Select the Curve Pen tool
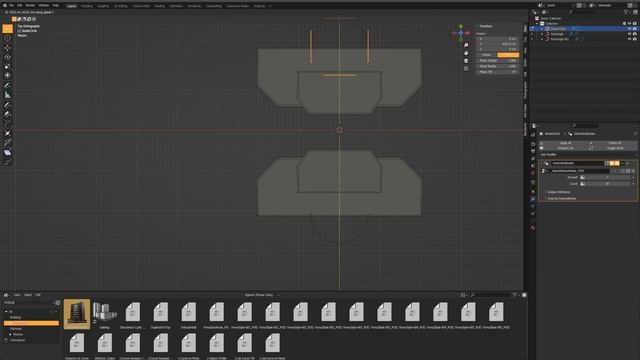640x360 pixels. tap(7, 114)
